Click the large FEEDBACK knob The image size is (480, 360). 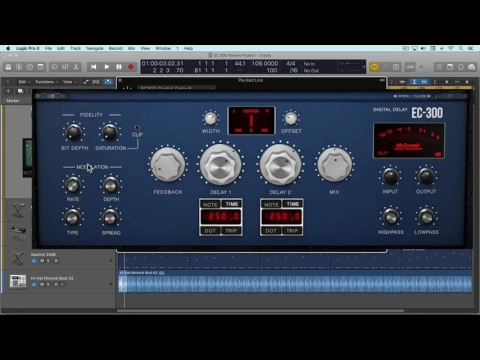tap(168, 164)
